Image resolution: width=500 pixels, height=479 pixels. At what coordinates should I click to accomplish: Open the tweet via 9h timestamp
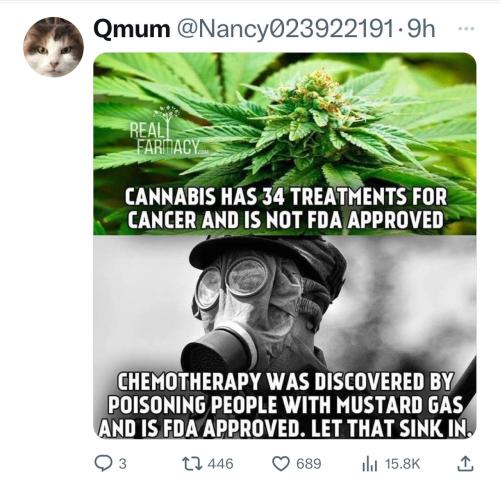pos(421,29)
